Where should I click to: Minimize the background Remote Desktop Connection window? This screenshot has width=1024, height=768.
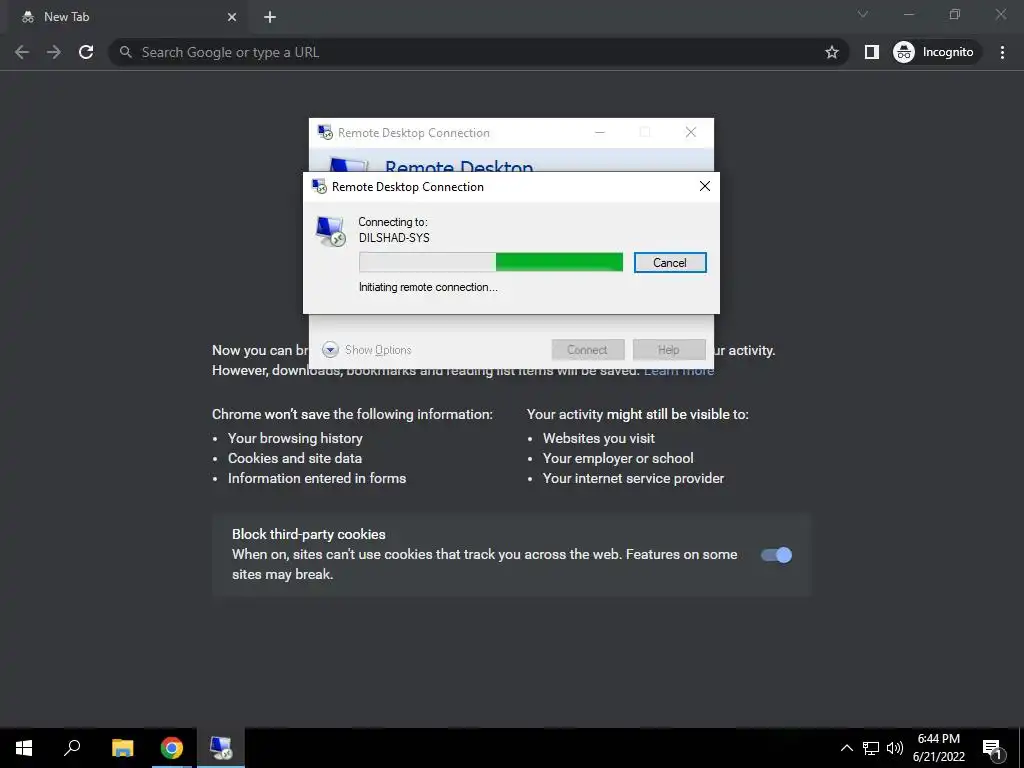[x=600, y=133]
